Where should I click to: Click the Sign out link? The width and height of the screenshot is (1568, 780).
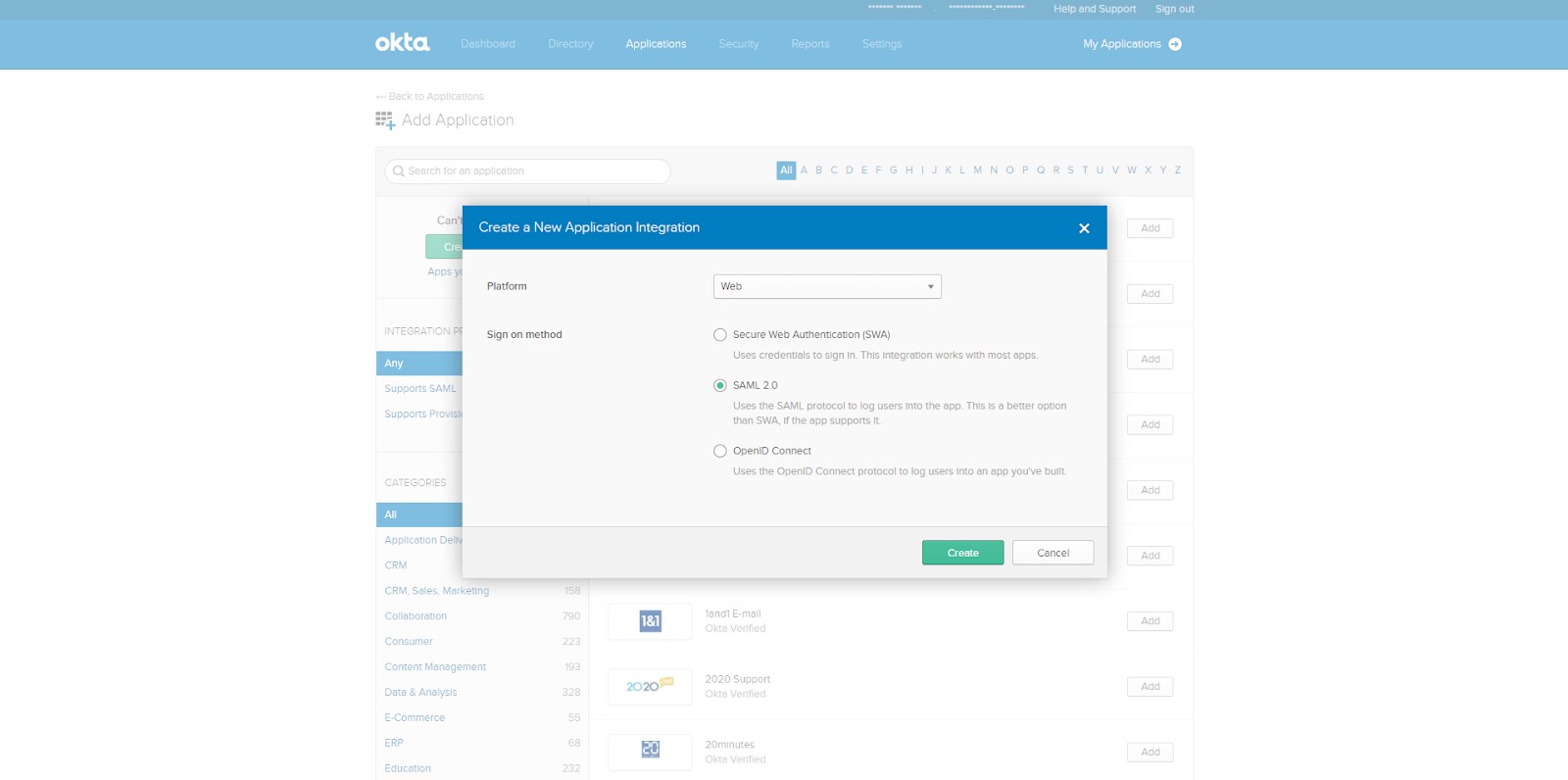(1174, 9)
